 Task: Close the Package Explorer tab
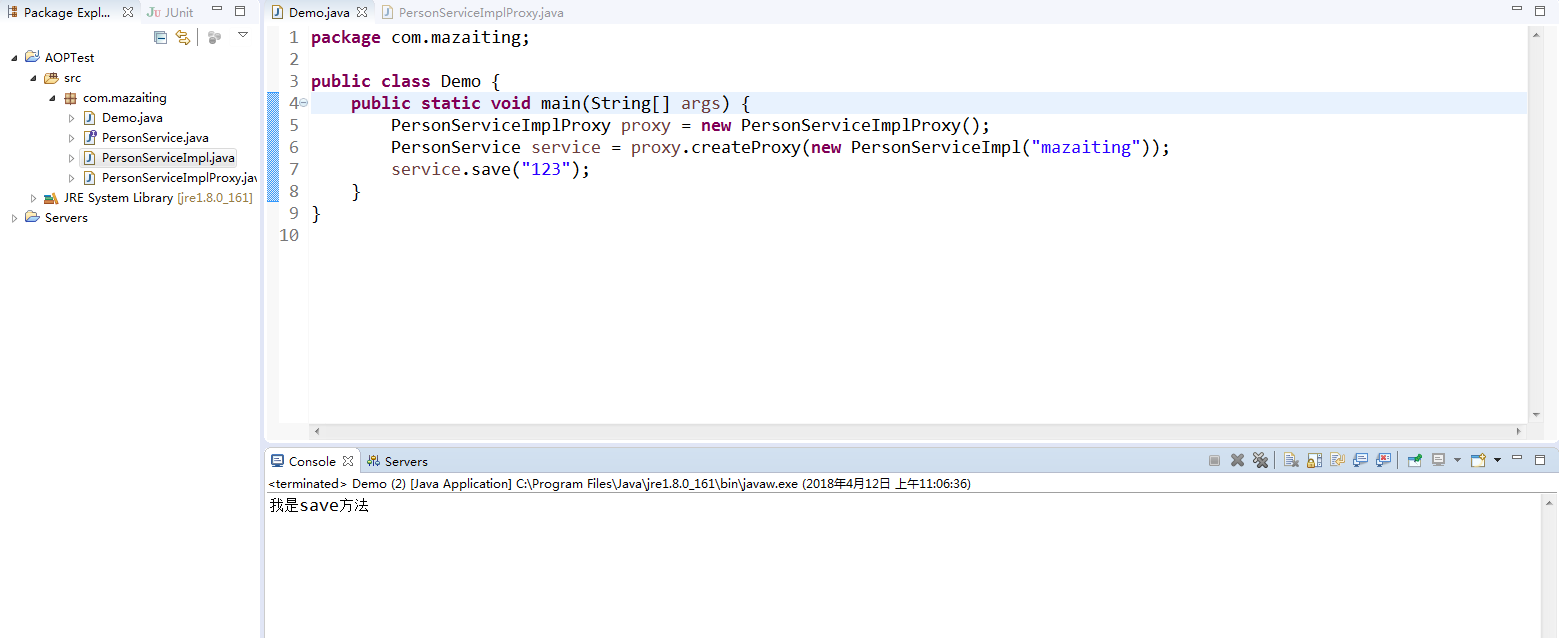click(127, 12)
